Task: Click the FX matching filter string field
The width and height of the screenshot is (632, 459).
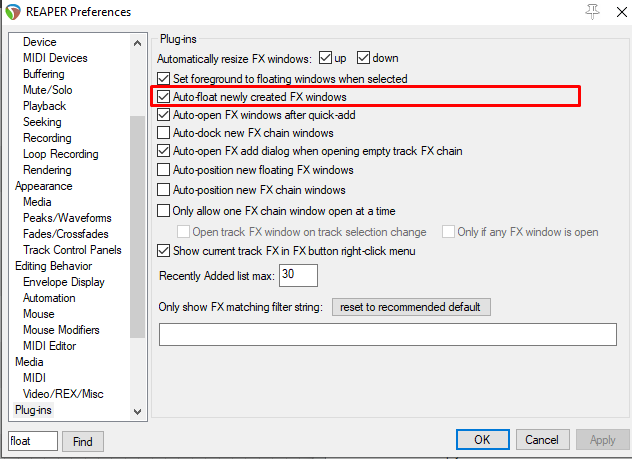Action: click(388, 334)
